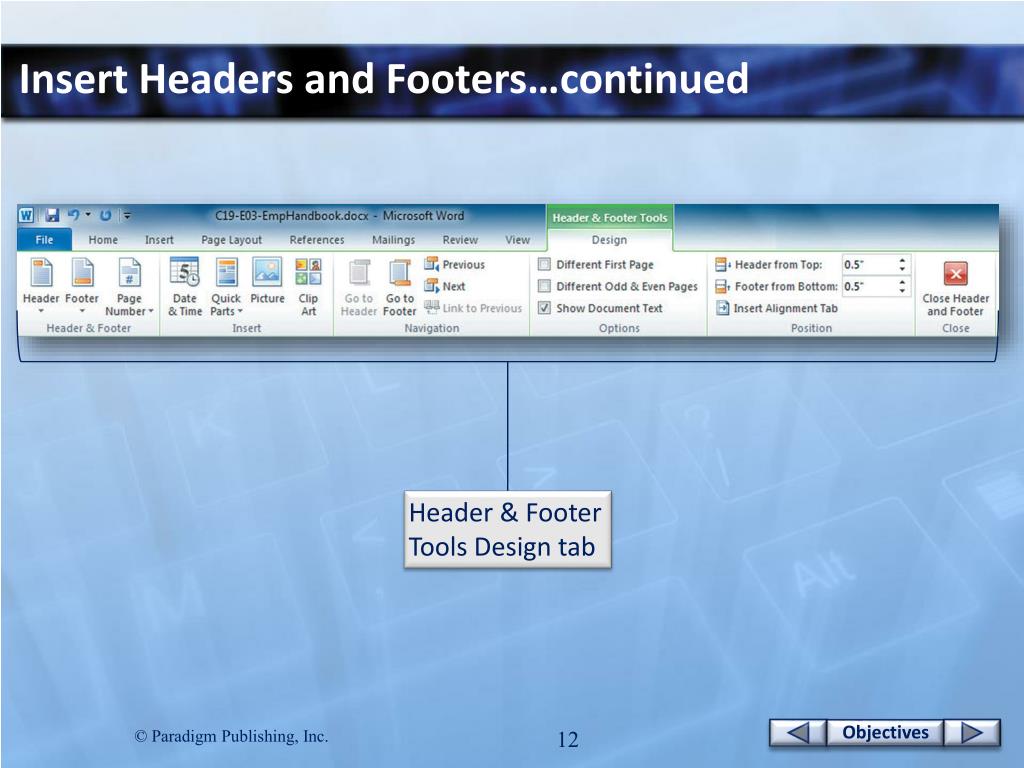Viewport: 1024px width, 768px height.
Task: Switch to the Home tab
Action: click(x=103, y=240)
